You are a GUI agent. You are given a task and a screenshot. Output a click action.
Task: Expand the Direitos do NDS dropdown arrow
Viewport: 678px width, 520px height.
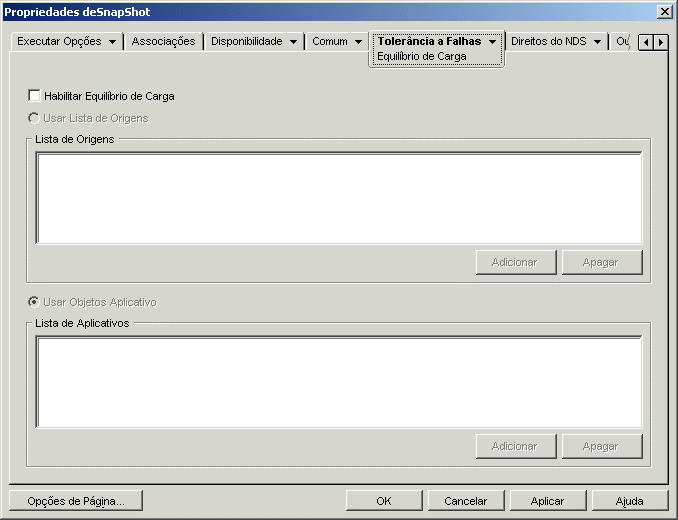coord(598,42)
